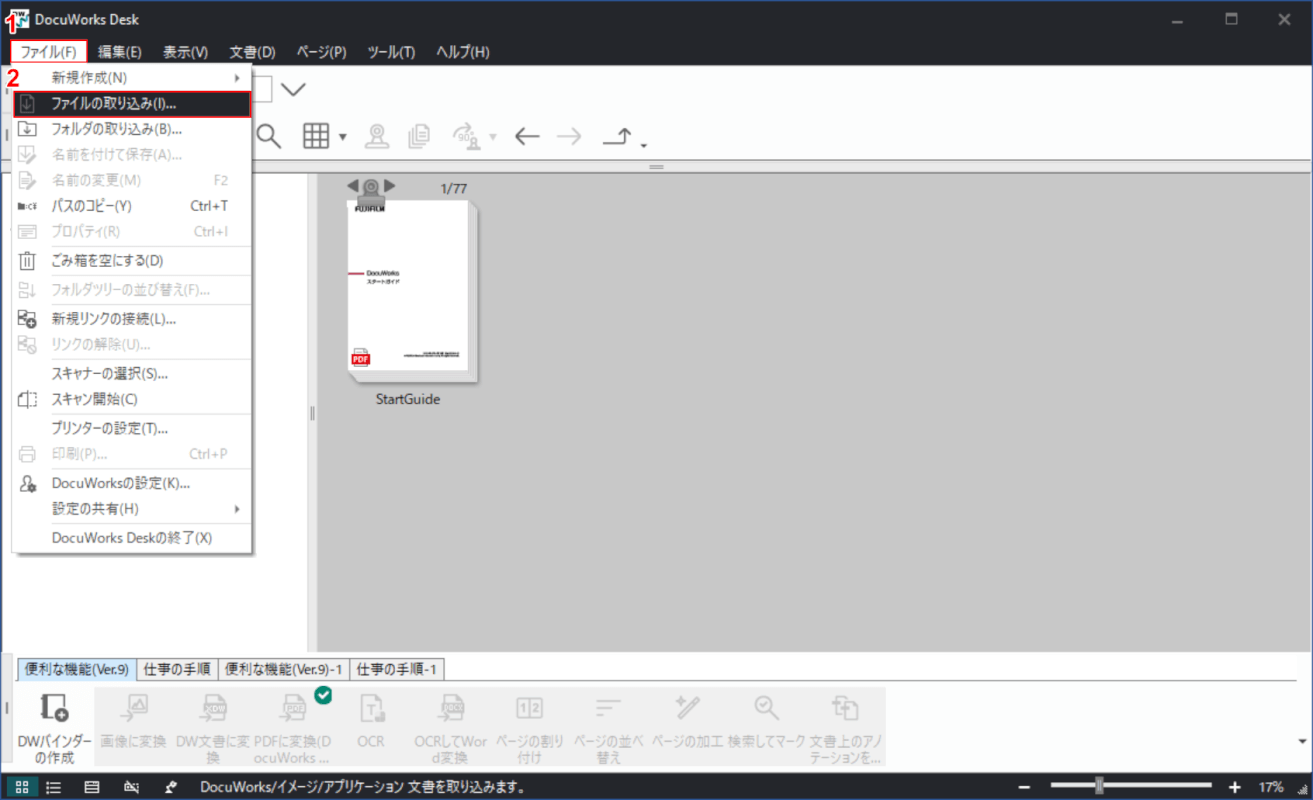Choose DocuWorks Deskの終了(X) entry
Screen dimensions: 1313x800
pos(132,538)
